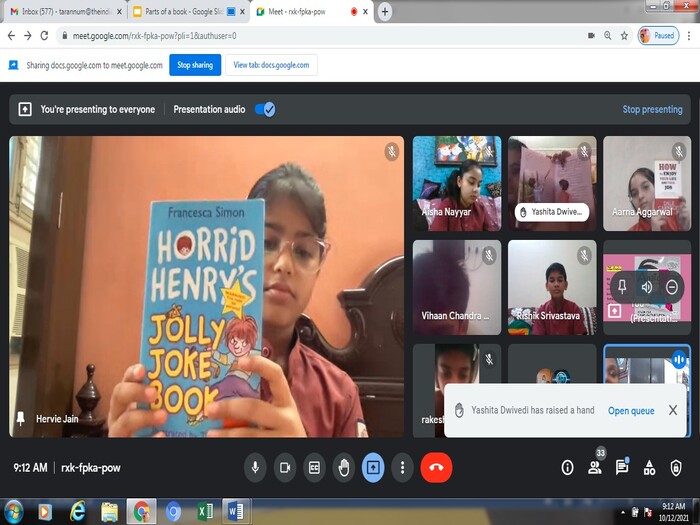Image resolution: width=700 pixels, height=525 pixels.
Task: Close the Gmail Inbox tab
Action: (x=119, y=12)
